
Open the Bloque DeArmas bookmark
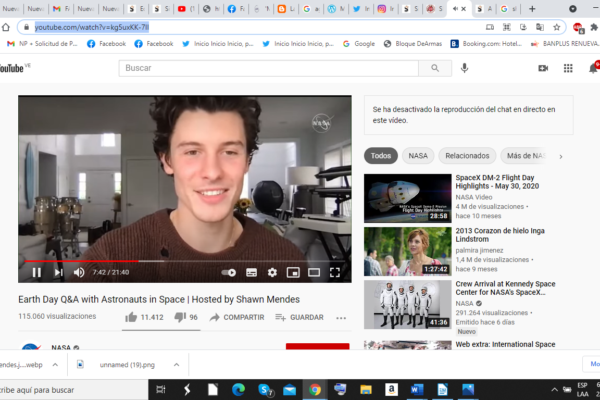click(x=413, y=44)
